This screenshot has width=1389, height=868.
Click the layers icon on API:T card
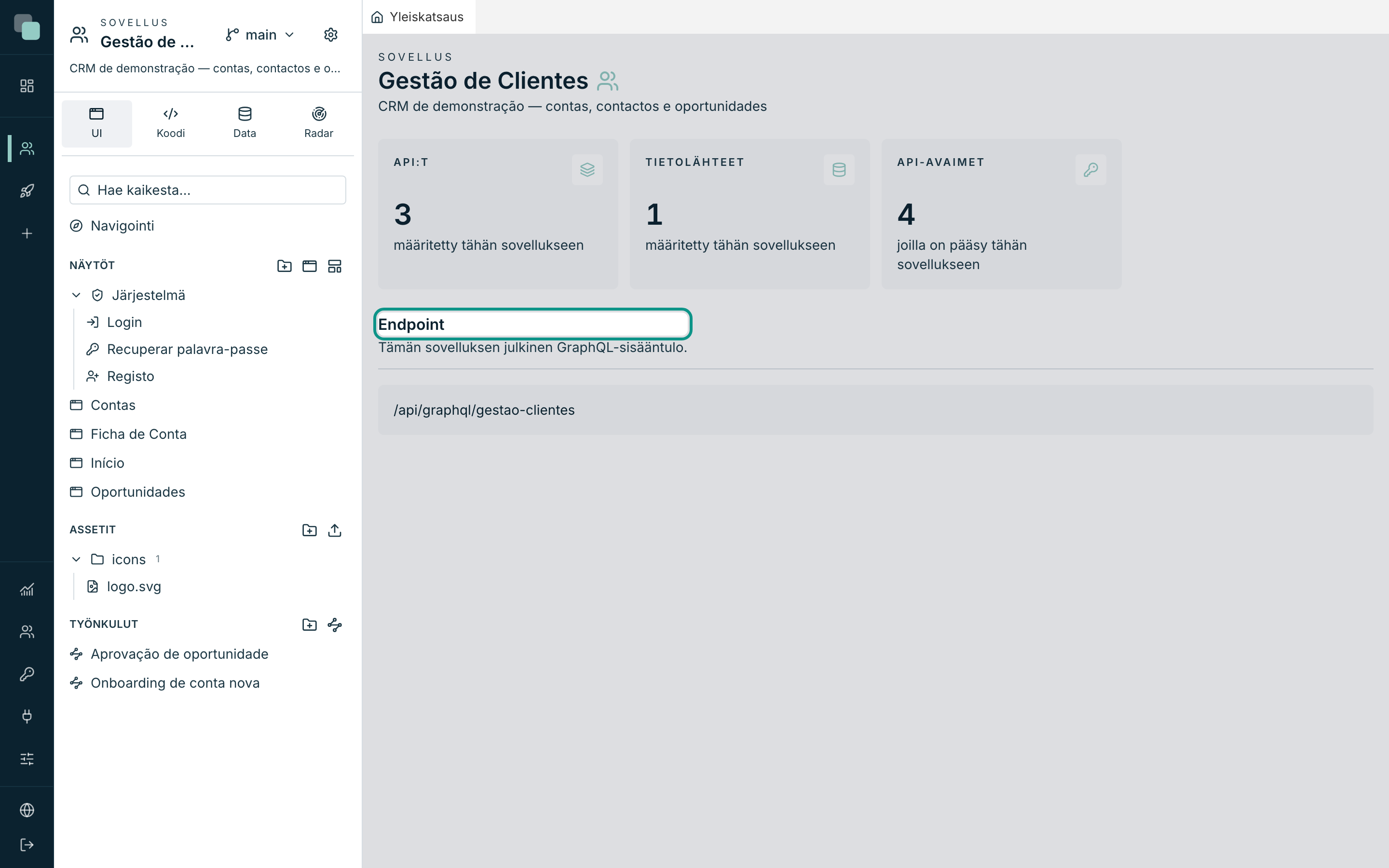click(587, 170)
